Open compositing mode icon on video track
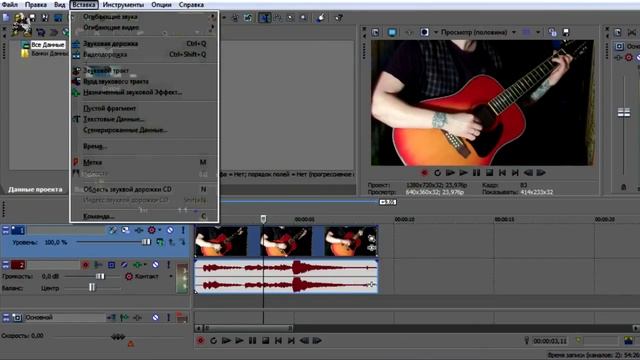Image resolution: width=640 pixels, height=360 pixels. 160,242
